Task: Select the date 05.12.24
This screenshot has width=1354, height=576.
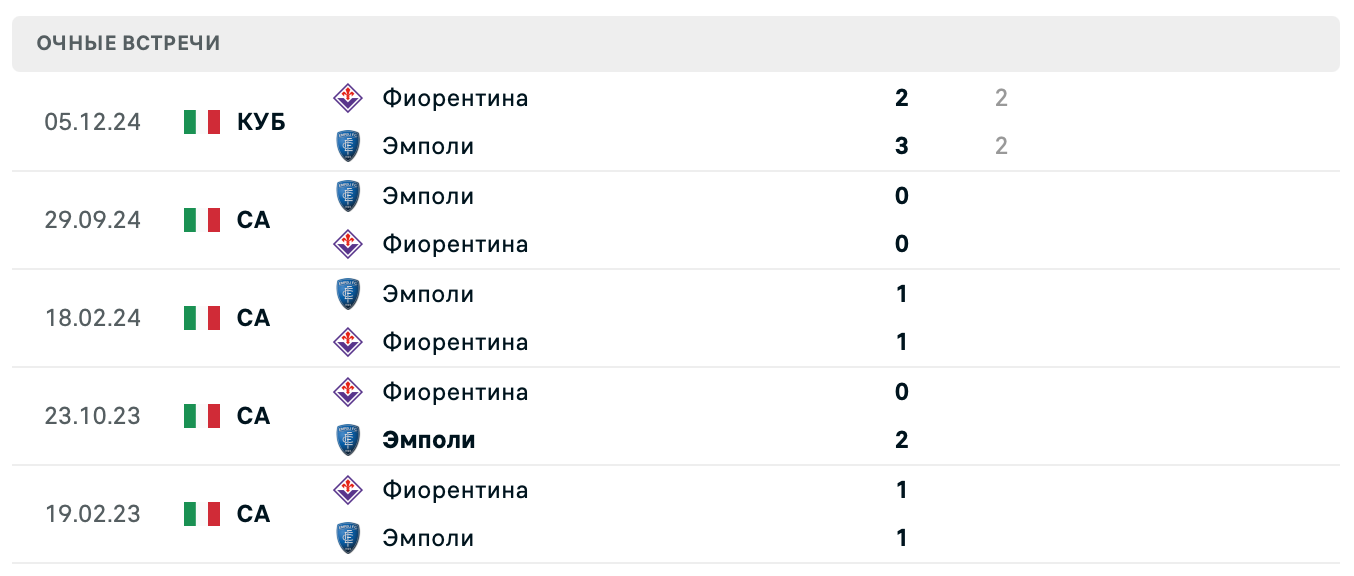Action: (x=93, y=121)
